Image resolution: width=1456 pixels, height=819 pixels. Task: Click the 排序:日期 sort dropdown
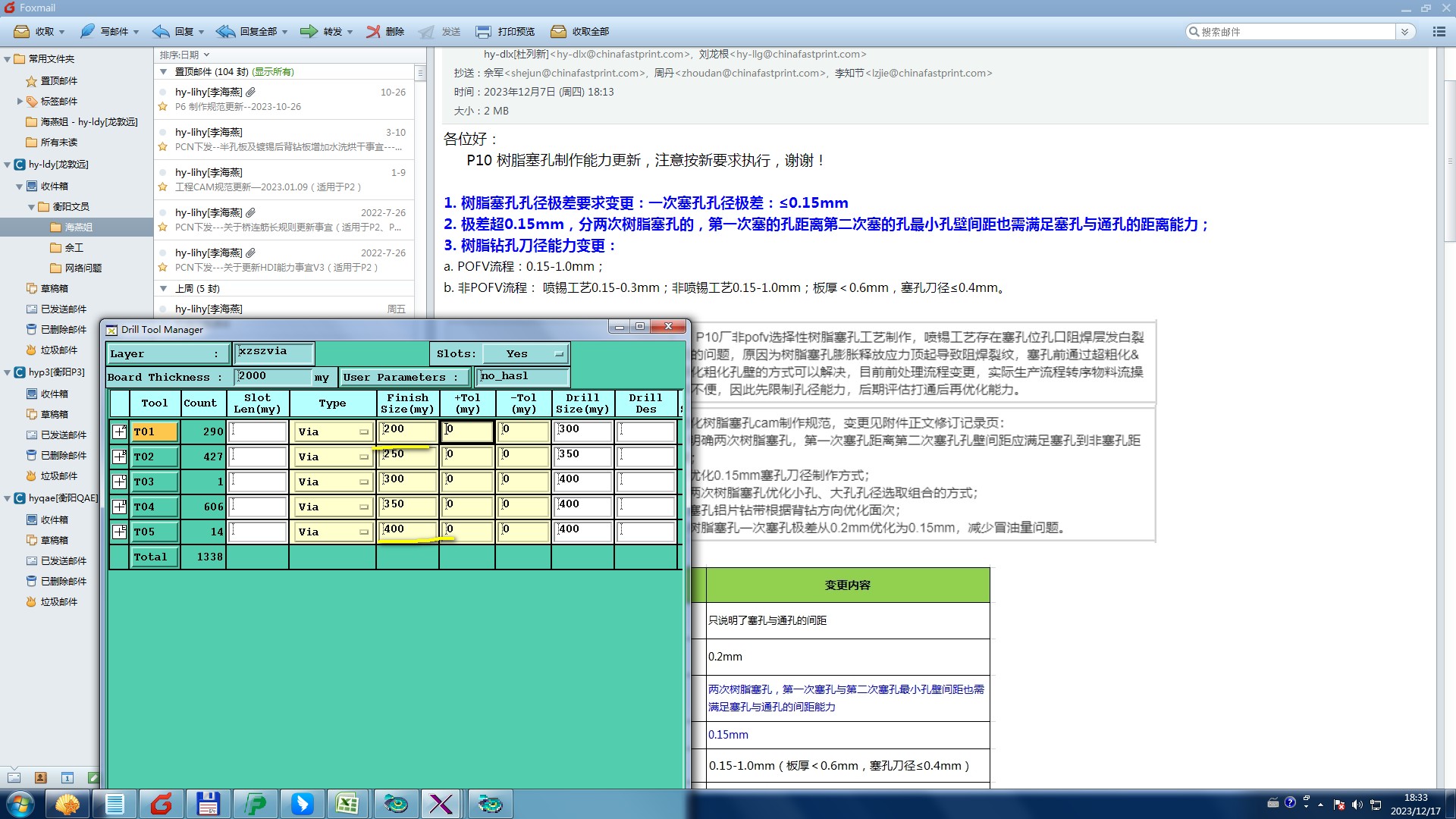pos(184,55)
